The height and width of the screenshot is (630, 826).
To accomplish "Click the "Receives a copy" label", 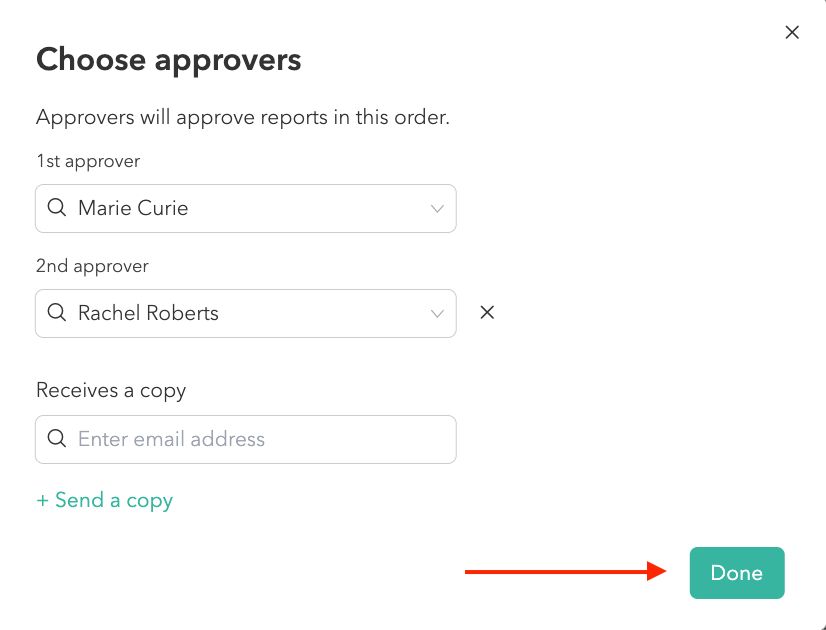I will [111, 391].
